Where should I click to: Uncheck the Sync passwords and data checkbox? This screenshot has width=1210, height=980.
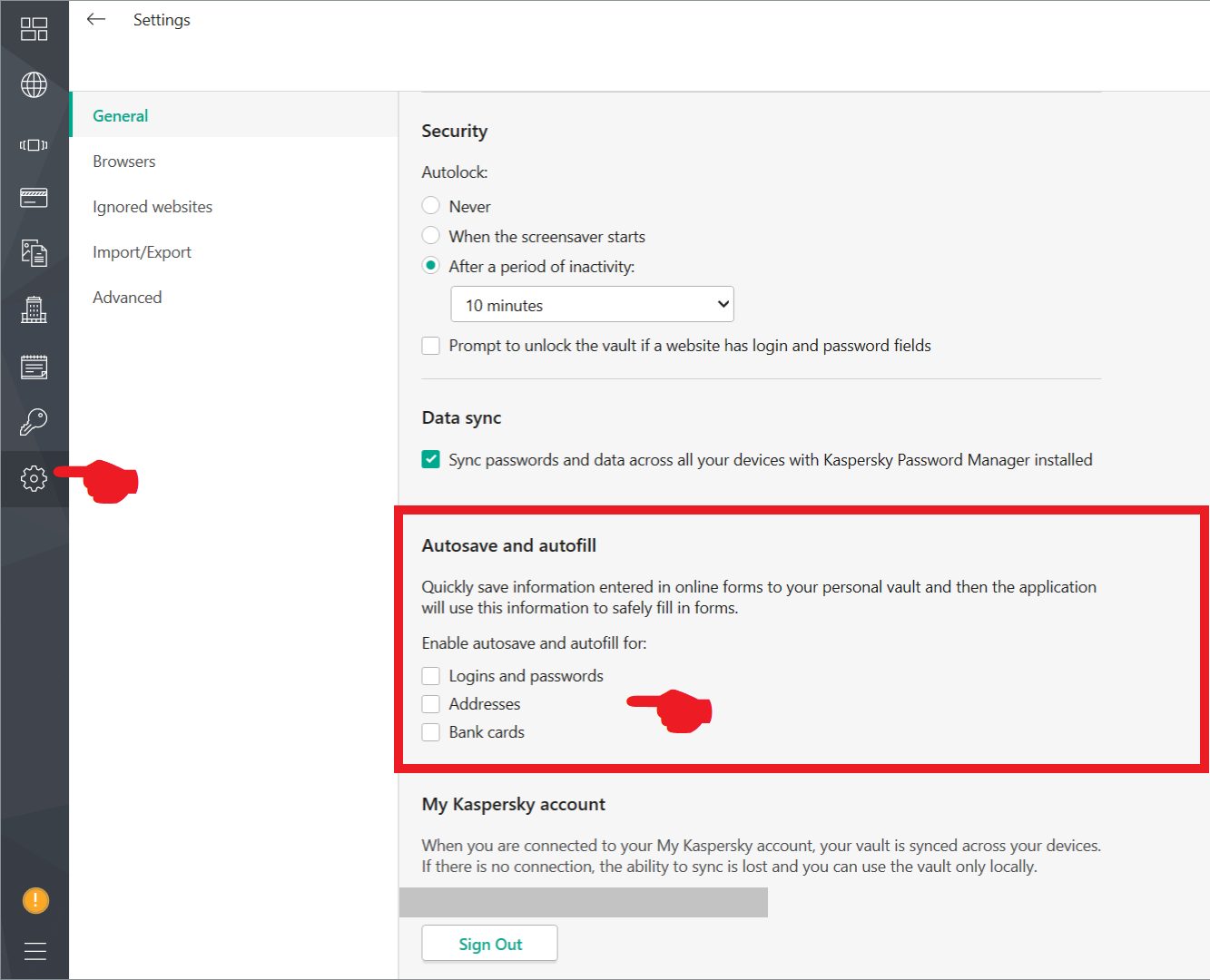click(x=431, y=460)
